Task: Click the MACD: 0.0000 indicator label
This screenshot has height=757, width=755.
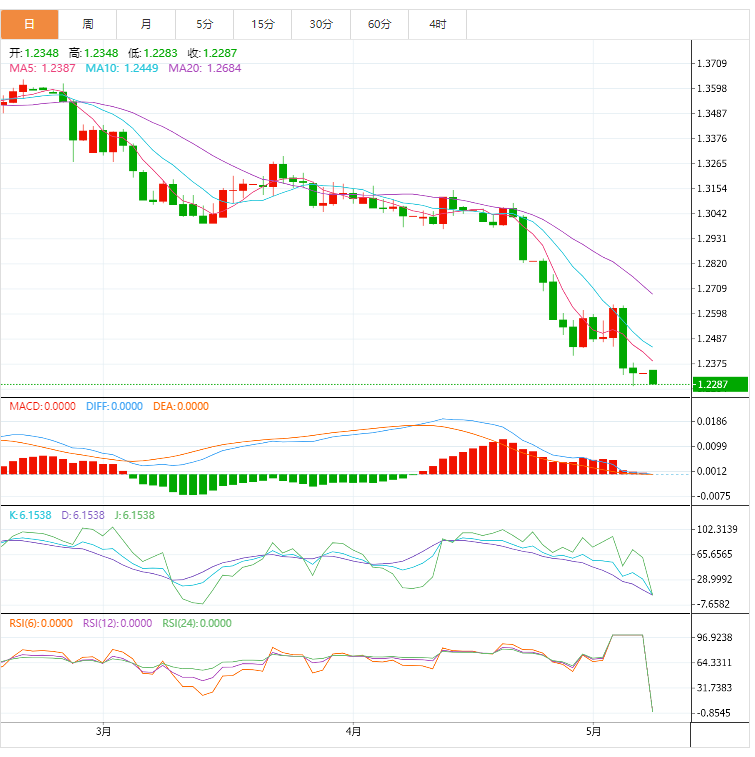Action: [x=42, y=407]
